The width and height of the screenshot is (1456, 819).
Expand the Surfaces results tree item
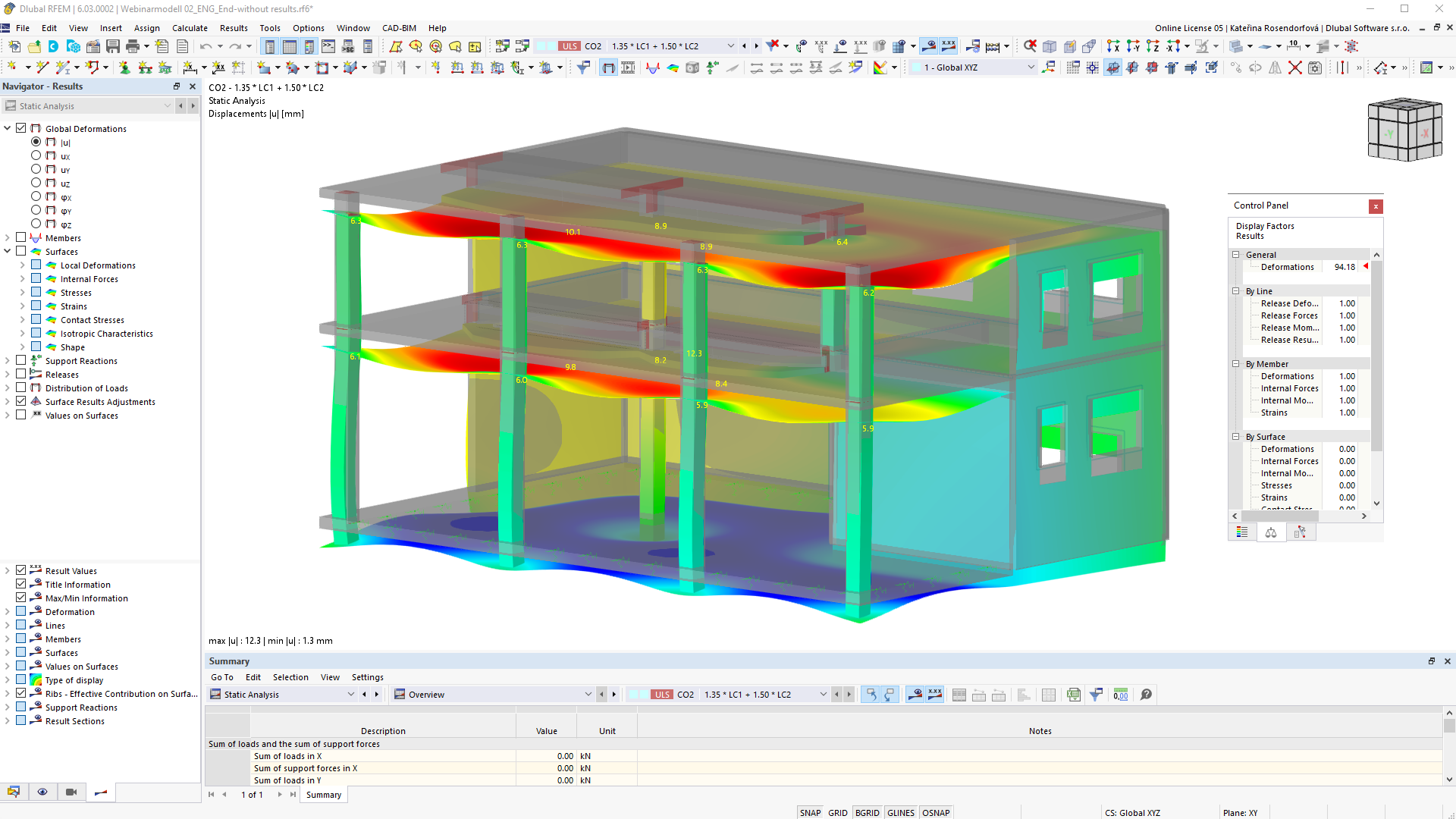pyautogui.click(x=7, y=251)
